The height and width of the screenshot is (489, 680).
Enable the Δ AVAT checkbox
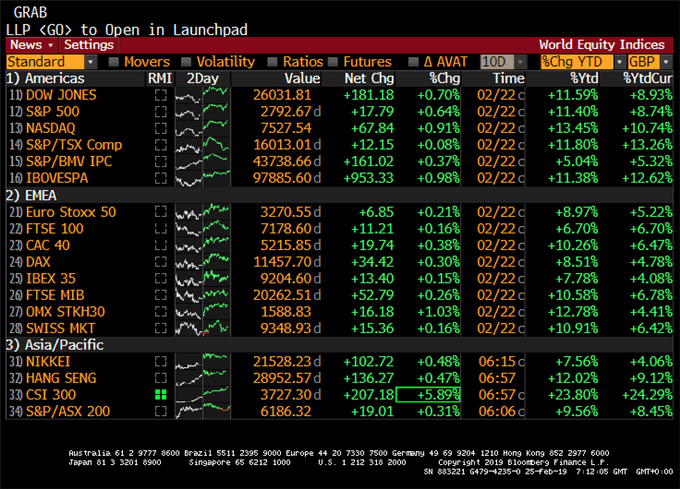pos(413,62)
